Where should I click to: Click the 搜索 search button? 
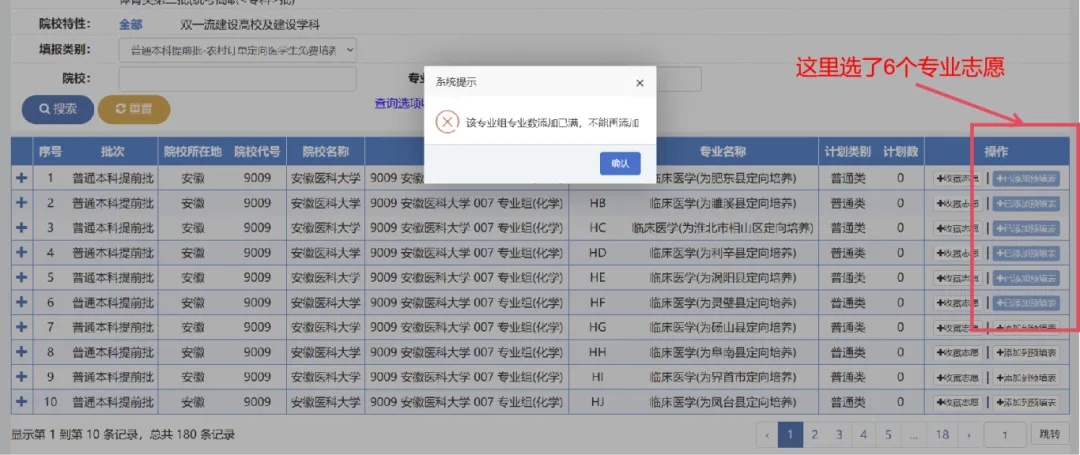click(57, 109)
